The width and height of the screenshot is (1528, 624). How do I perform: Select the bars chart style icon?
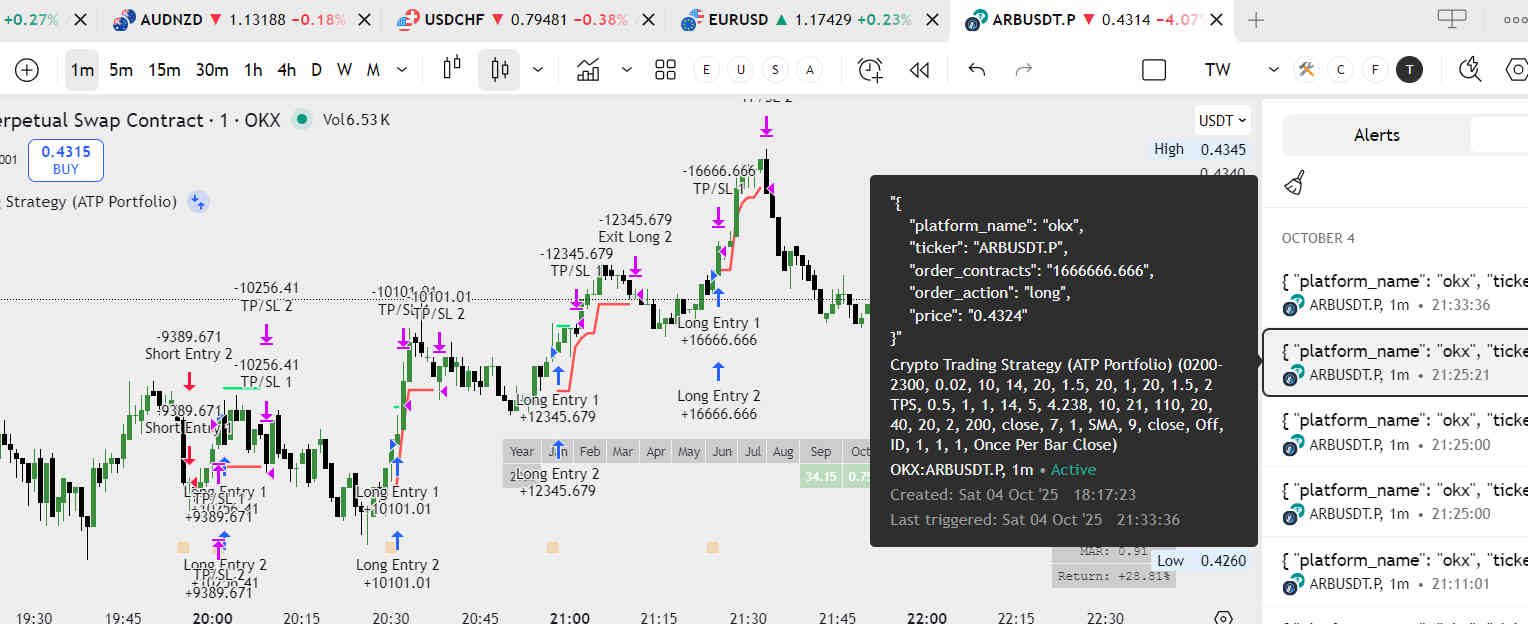click(x=452, y=69)
